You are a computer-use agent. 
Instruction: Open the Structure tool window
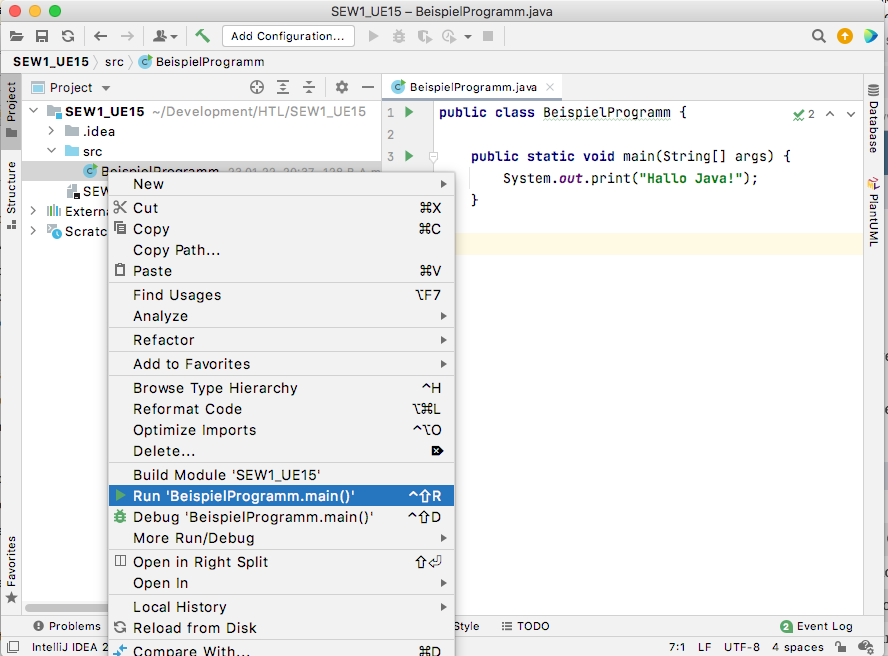pos(11,195)
